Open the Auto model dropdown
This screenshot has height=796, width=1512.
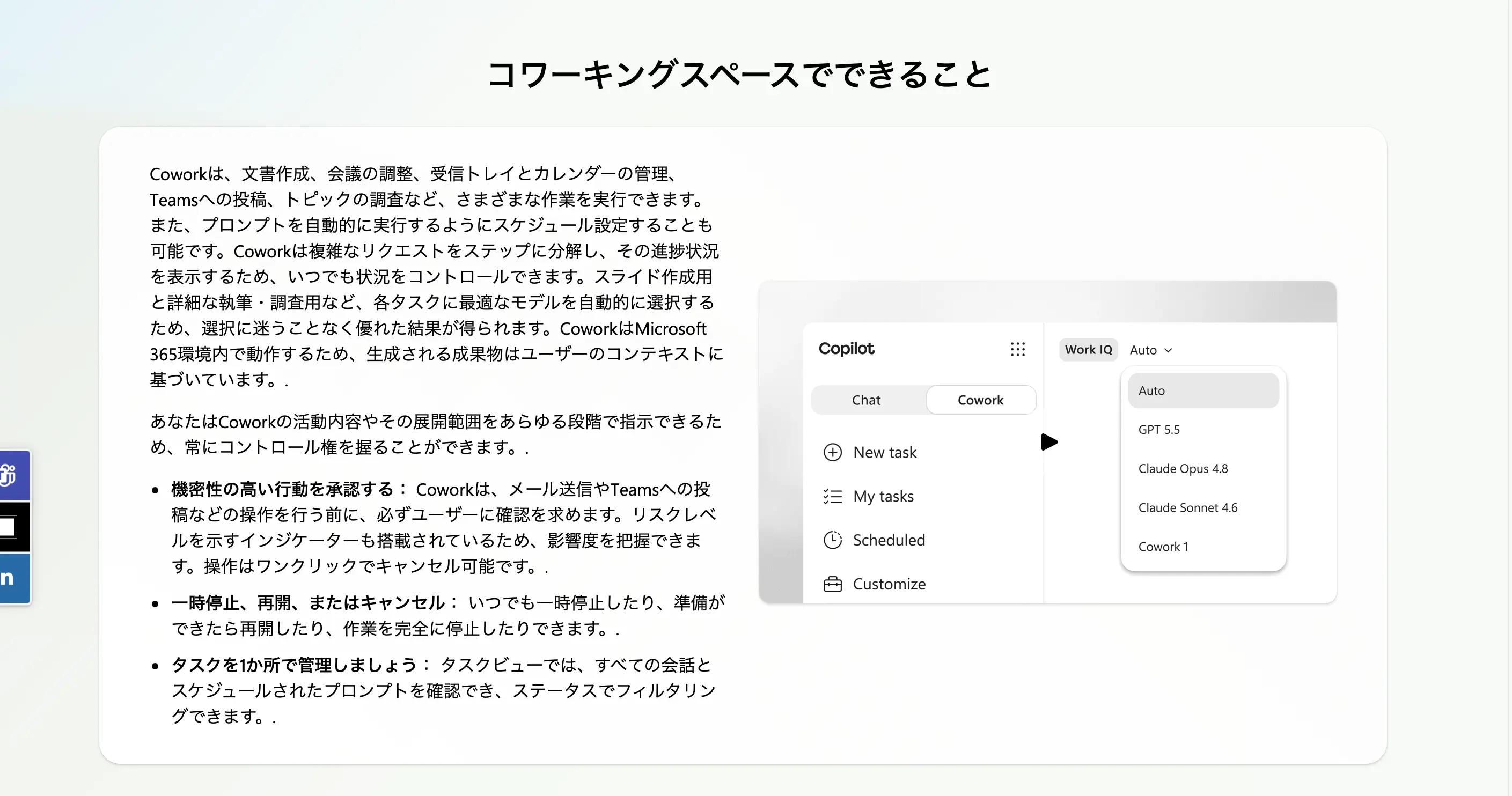pyautogui.click(x=1150, y=350)
